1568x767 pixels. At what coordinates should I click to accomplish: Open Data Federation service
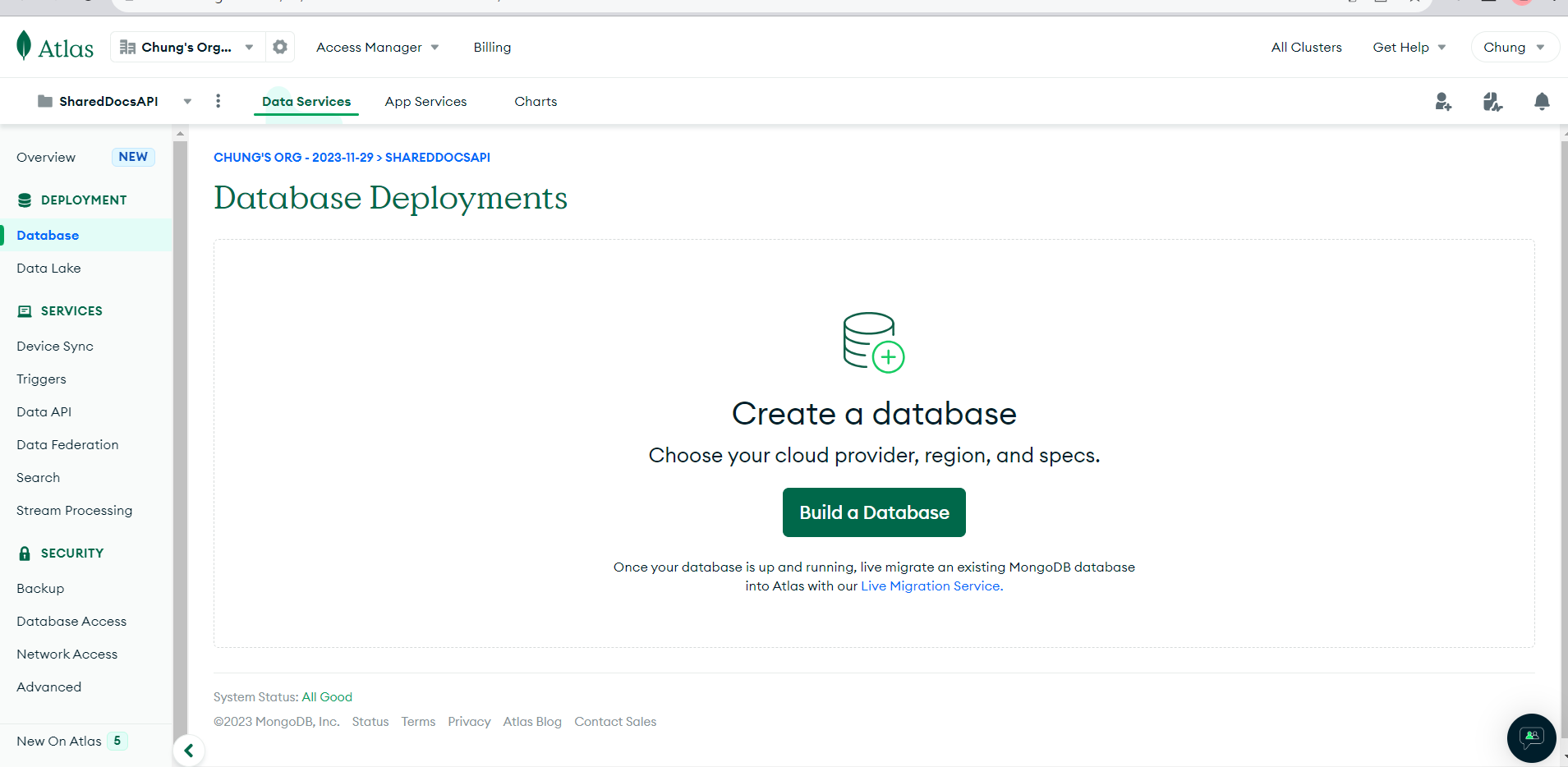click(67, 445)
